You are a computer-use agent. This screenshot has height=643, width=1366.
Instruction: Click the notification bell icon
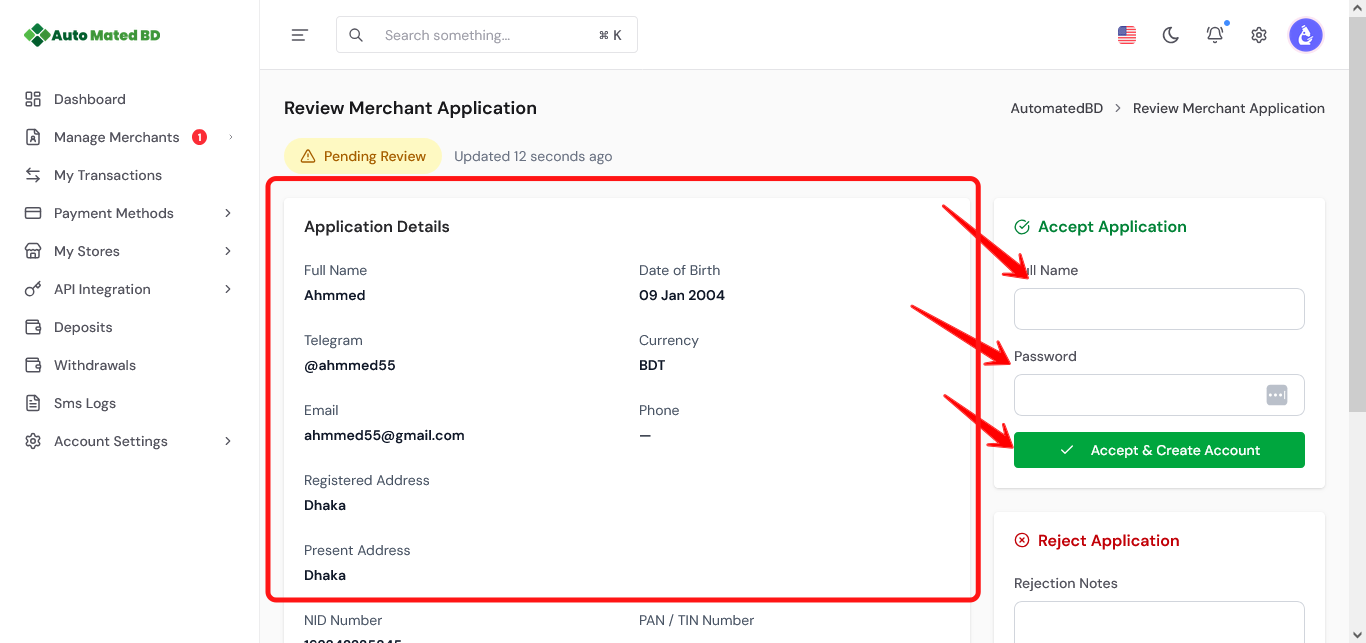[x=1214, y=34]
